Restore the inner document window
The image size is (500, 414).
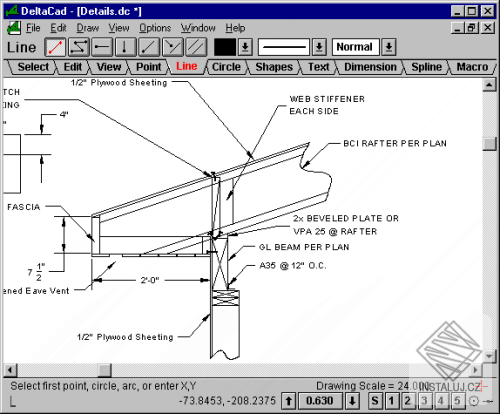tap(472, 28)
